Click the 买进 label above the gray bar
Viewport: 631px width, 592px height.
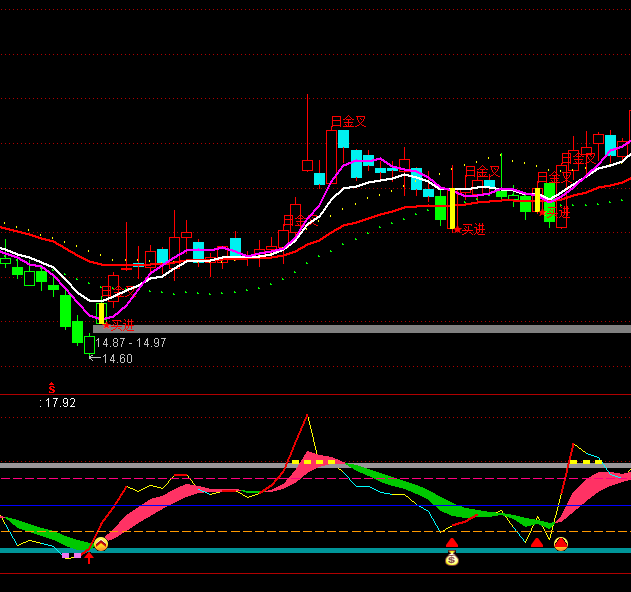pyautogui.click(x=119, y=324)
